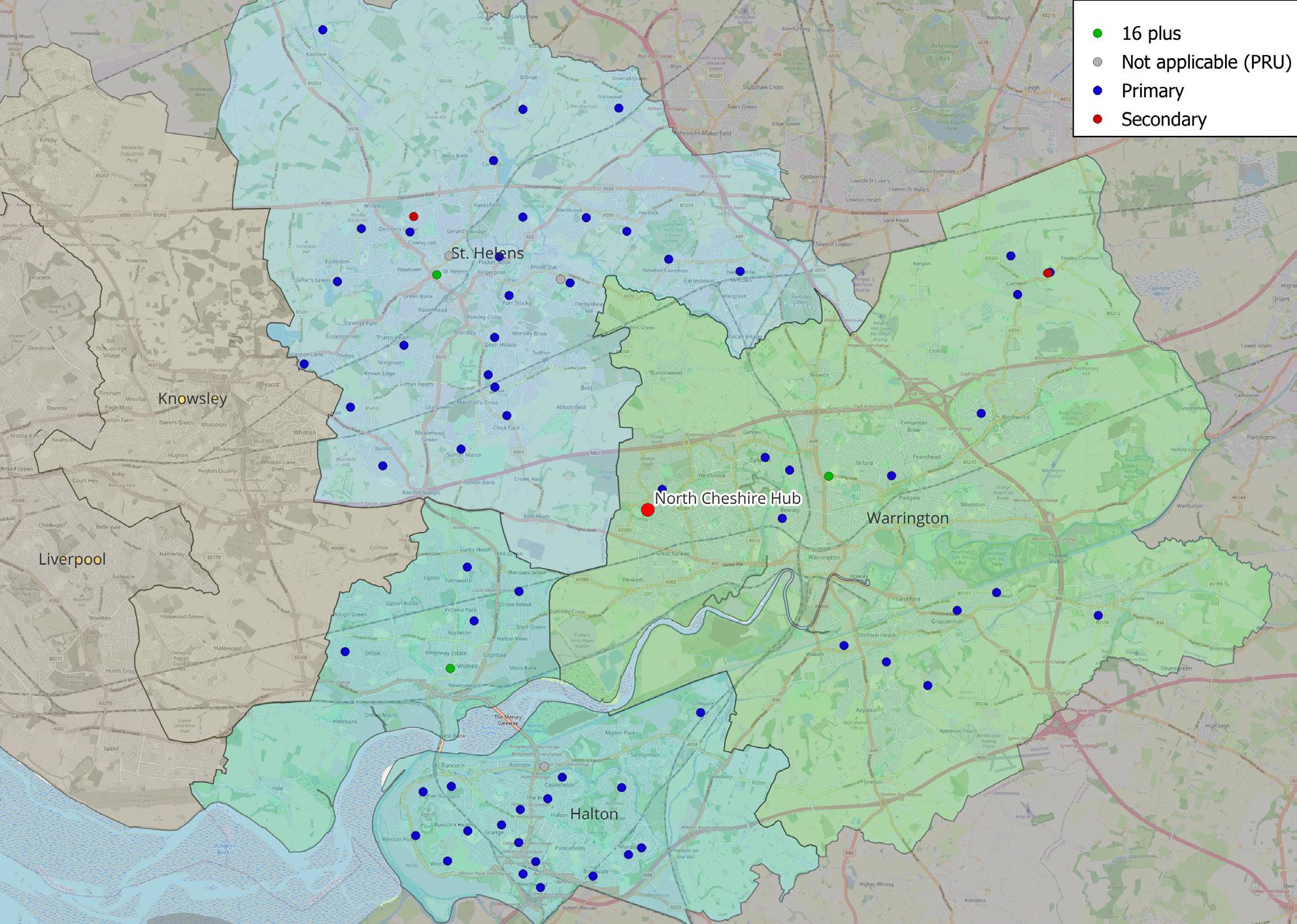Click the Warrington area label
The height and width of the screenshot is (924, 1297).
click(907, 518)
